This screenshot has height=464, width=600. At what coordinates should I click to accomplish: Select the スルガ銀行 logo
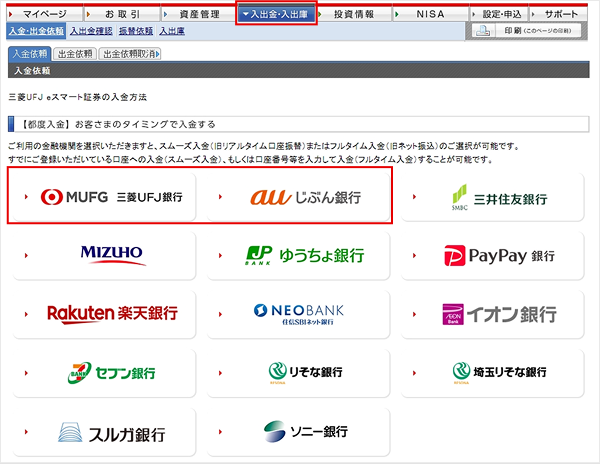click(112, 432)
